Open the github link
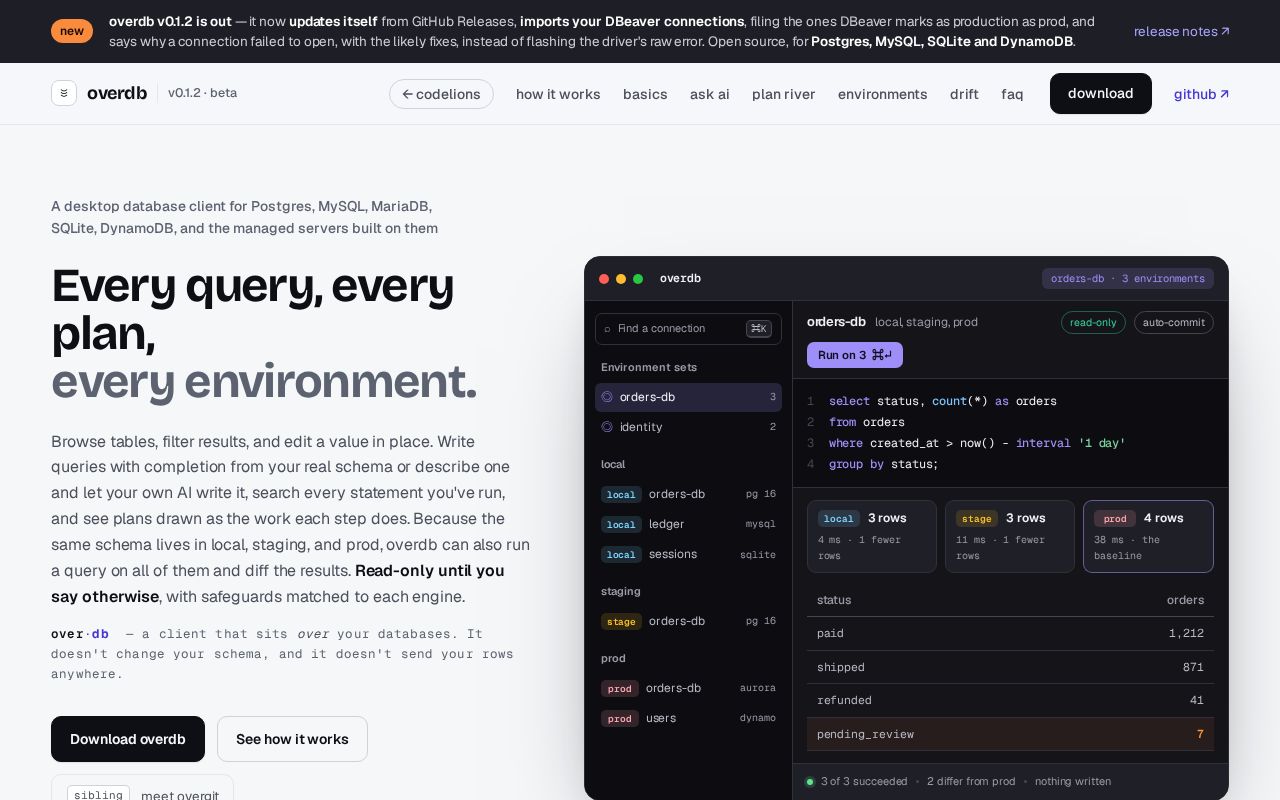The image size is (1280, 800). pyautogui.click(x=1202, y=94)
